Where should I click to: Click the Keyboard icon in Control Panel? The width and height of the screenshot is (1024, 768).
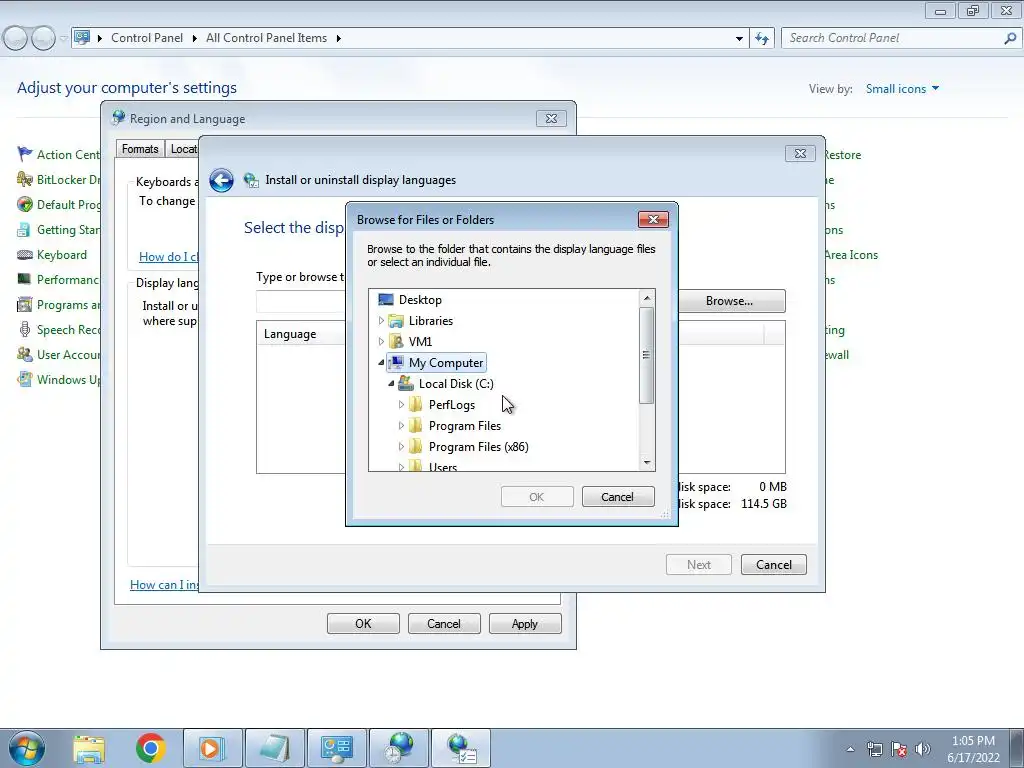[x=25, y=255]
